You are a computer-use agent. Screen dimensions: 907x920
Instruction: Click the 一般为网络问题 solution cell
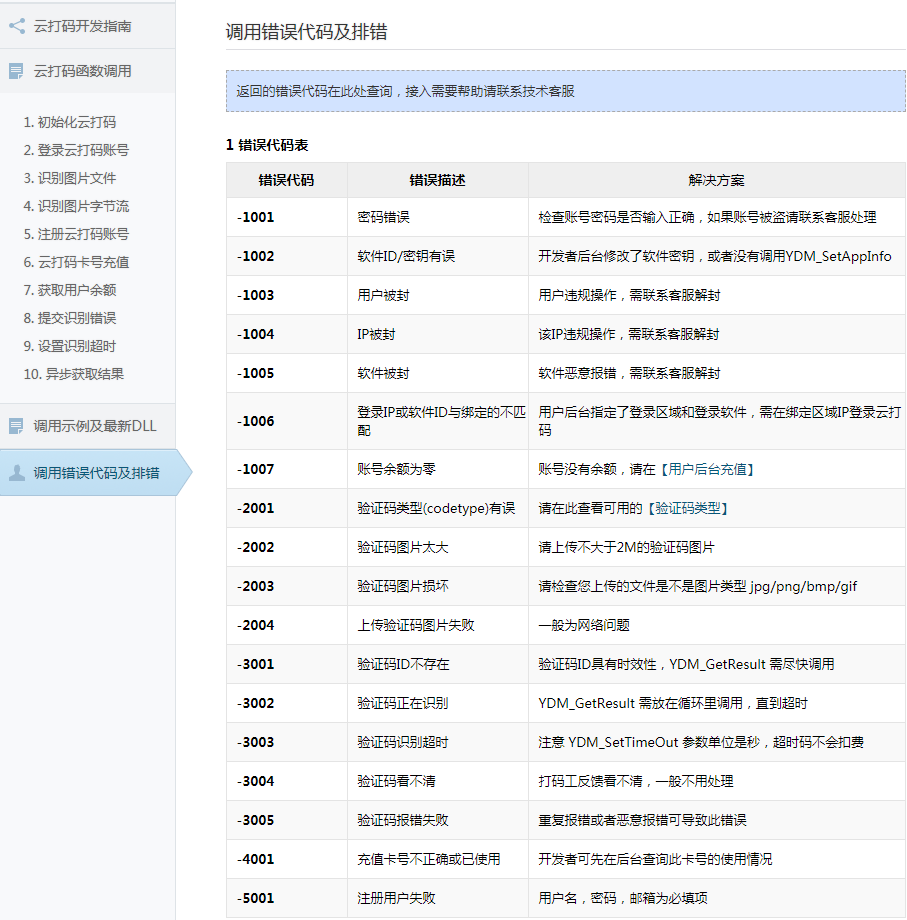(x=717, y=625)
